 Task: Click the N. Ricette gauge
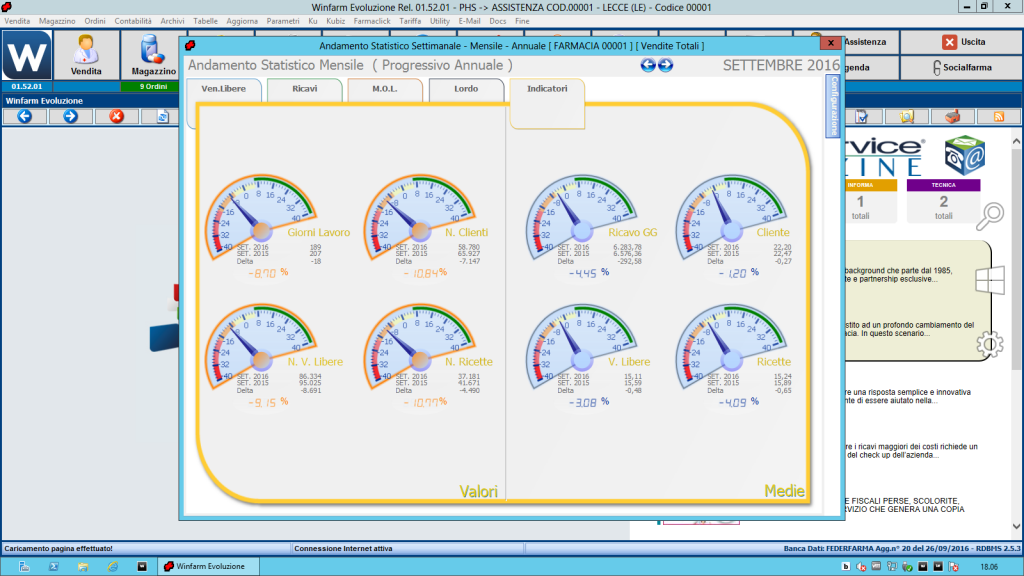[421, 348]
